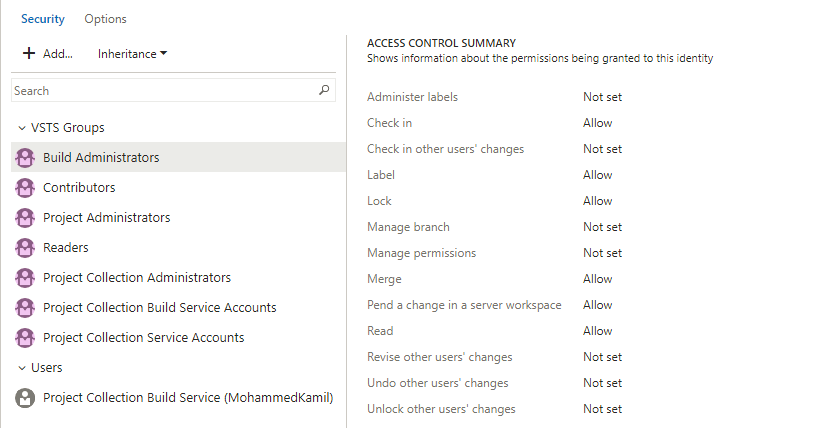Click the Administer labels permission name
819x428 pixels.
(413, 97)
